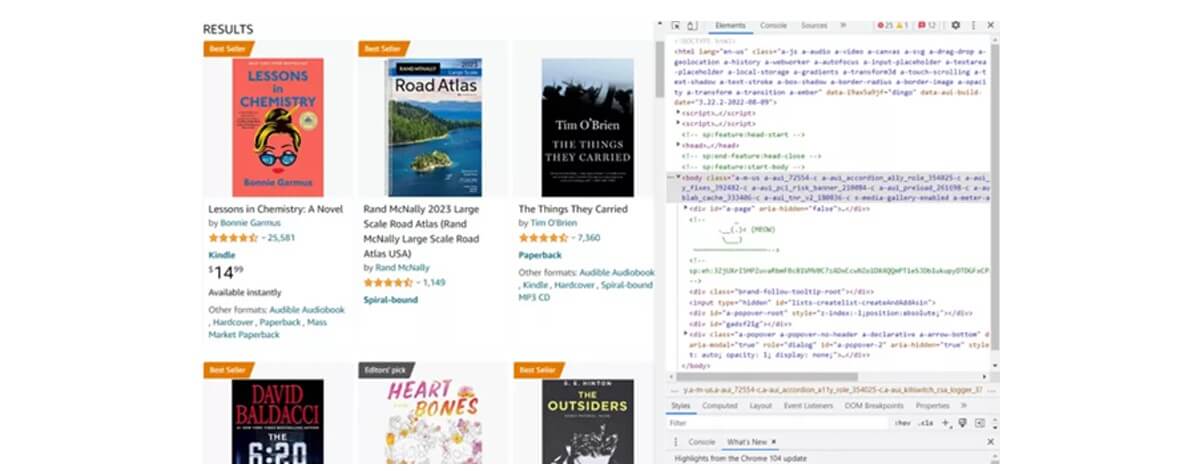Image resolution: width=1200 pixels, height=471 pixels.
Task: Switch to the Sources tab
Action: (814, 25)
